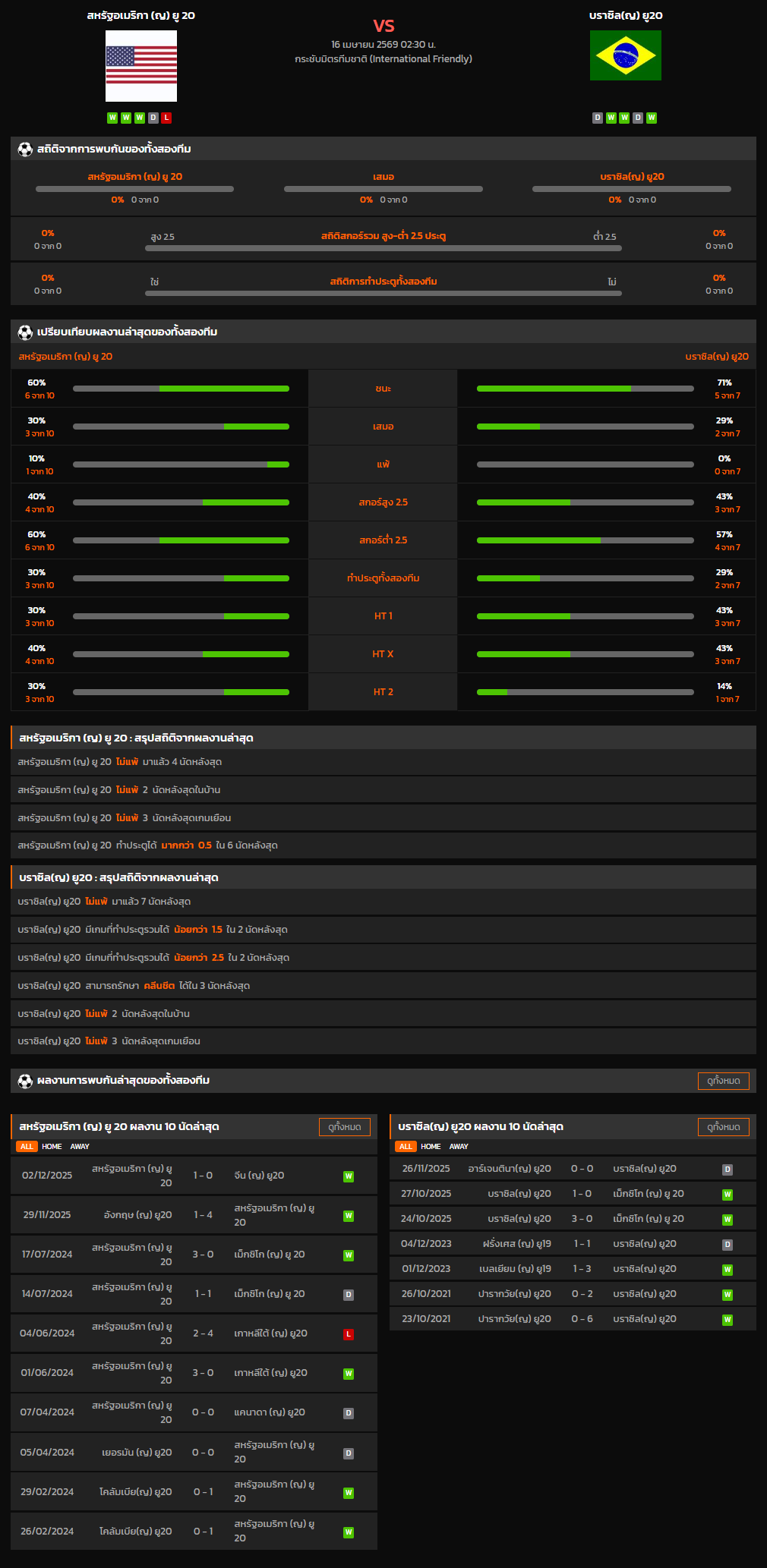Select HOME filter in Brazil last 10 matches
This screenshot has width=767, height=1568.
point(431,1147)
